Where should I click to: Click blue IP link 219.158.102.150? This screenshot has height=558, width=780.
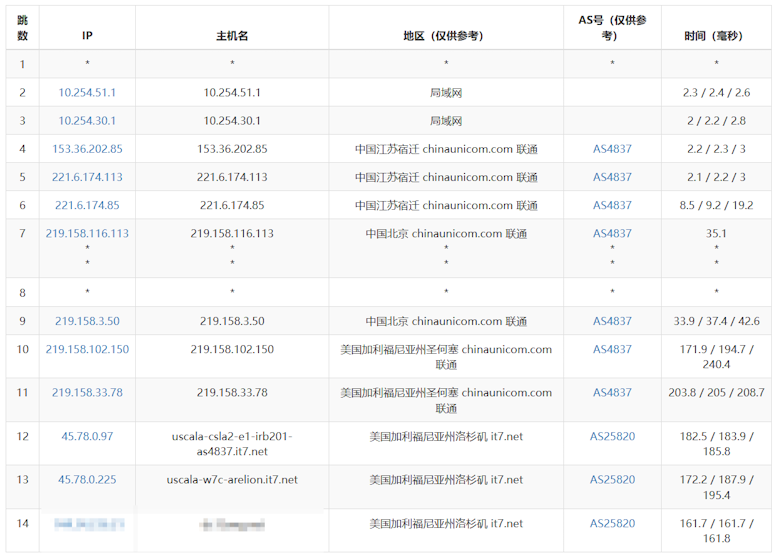coord(87,349)
